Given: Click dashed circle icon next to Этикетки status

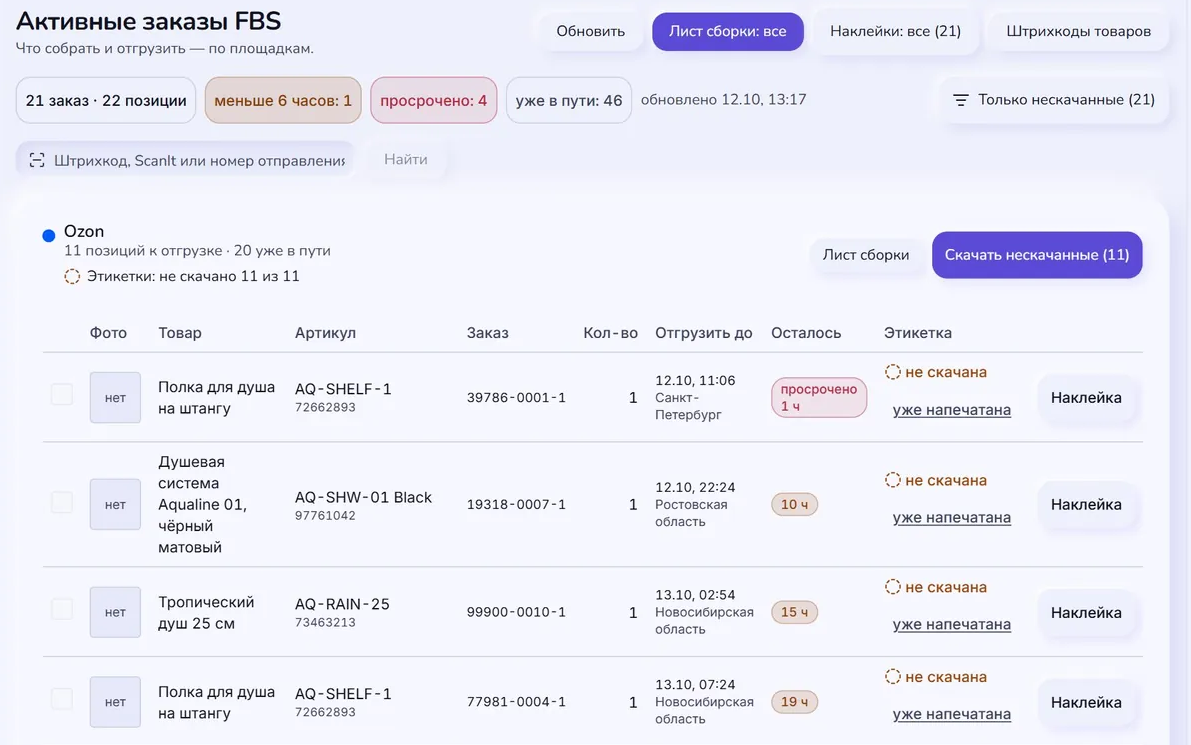Looking at the screenshot, I should pos(72,276).
